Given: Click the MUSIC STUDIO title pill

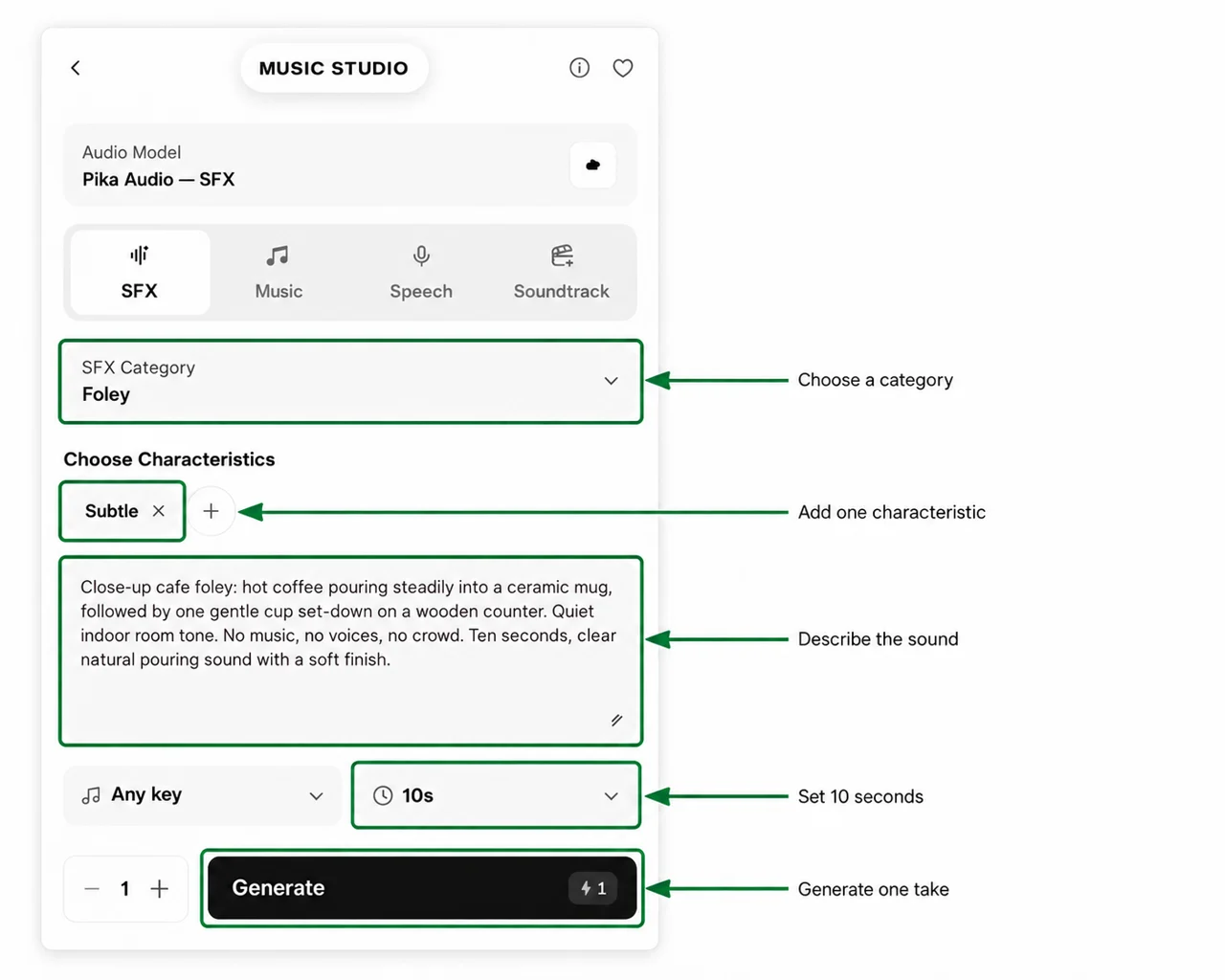Looking at the screenshot, I should pyautogui.click(x=334, y=68).
